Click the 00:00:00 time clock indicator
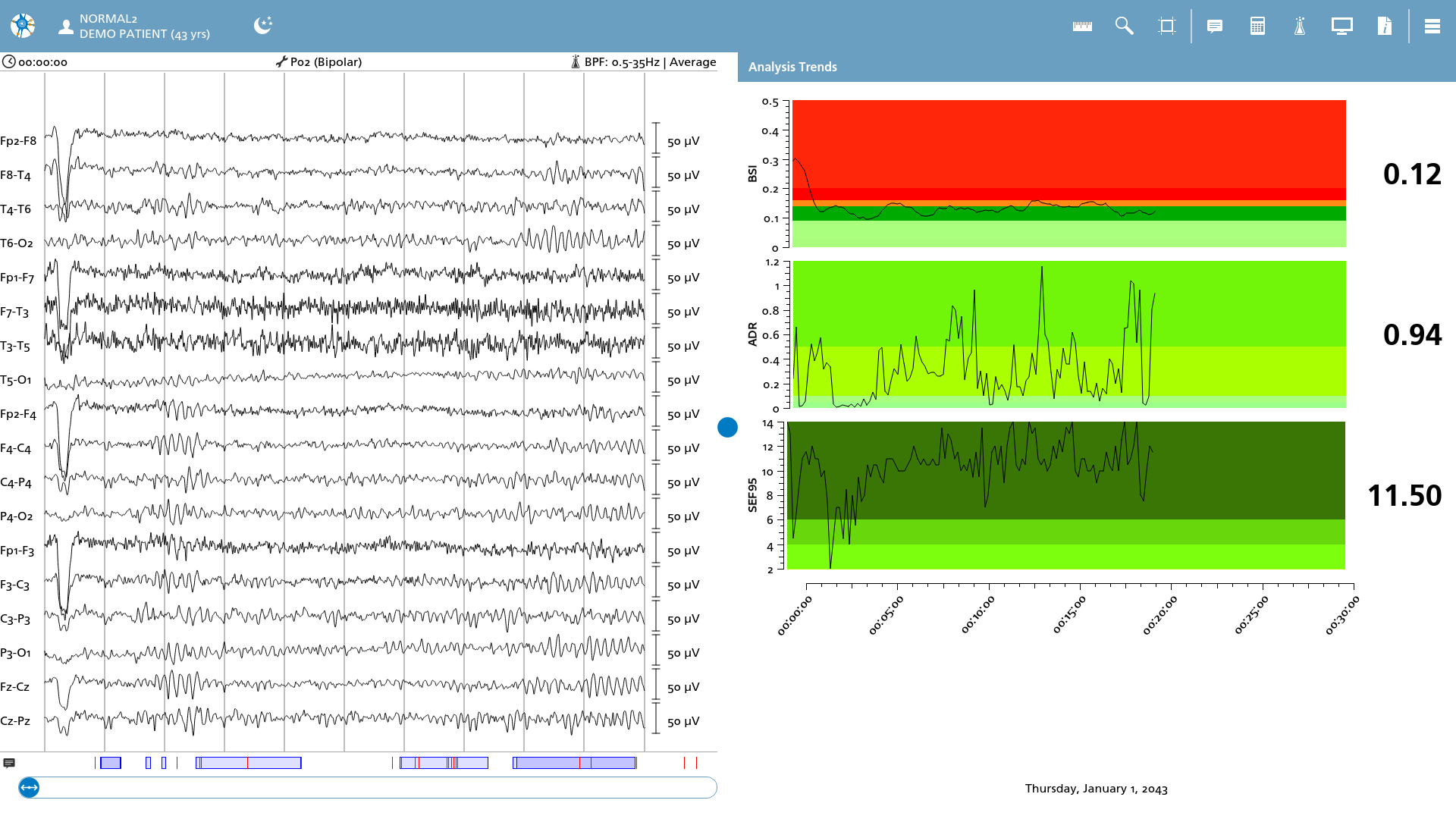 coord(35,62)
